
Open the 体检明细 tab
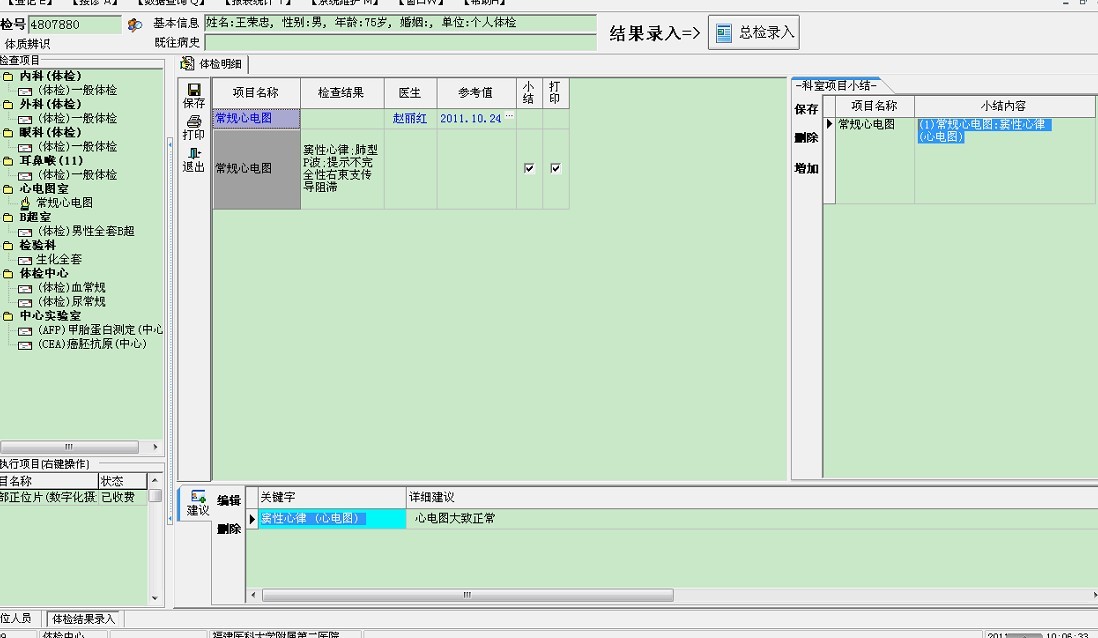coord(213,64)
